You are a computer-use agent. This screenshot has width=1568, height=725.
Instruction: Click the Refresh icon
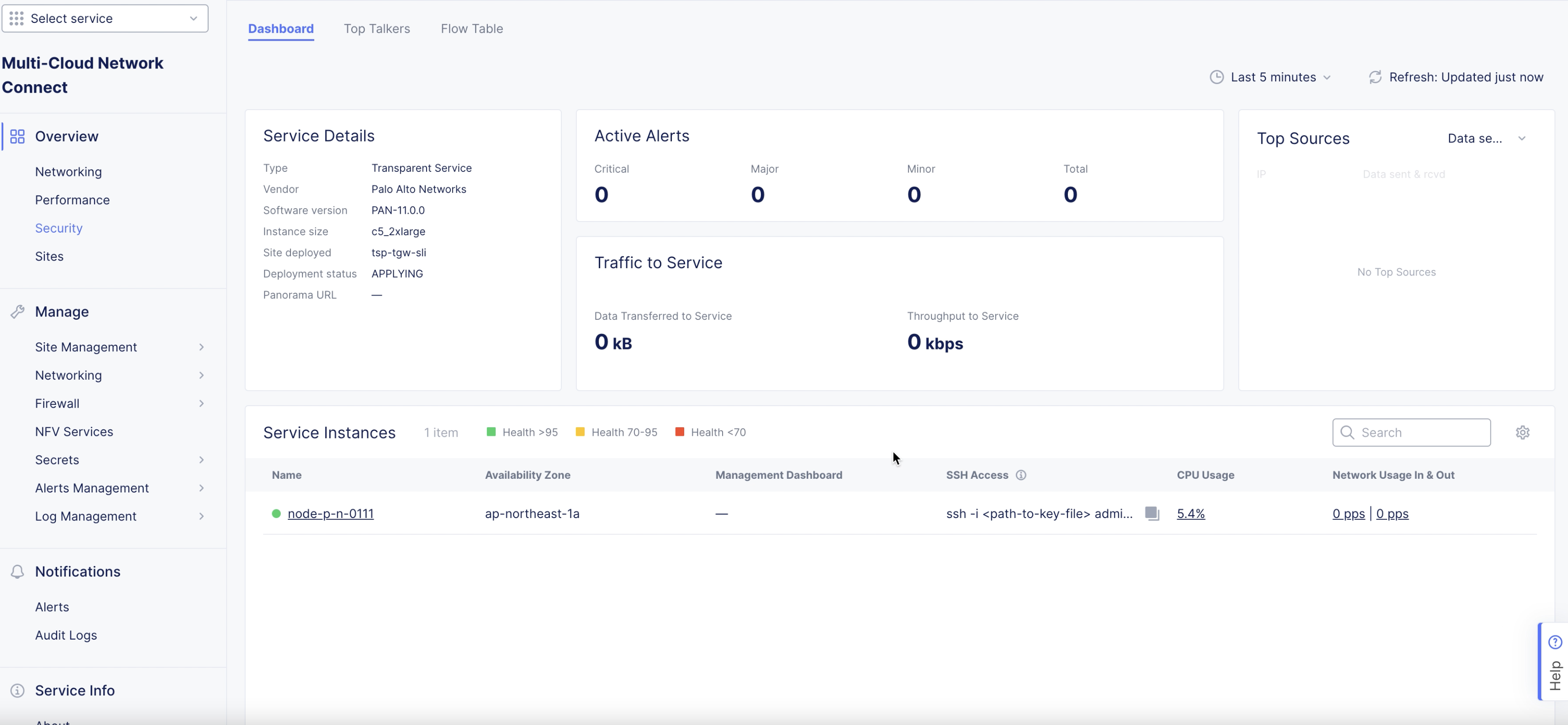coord(1375,77)
